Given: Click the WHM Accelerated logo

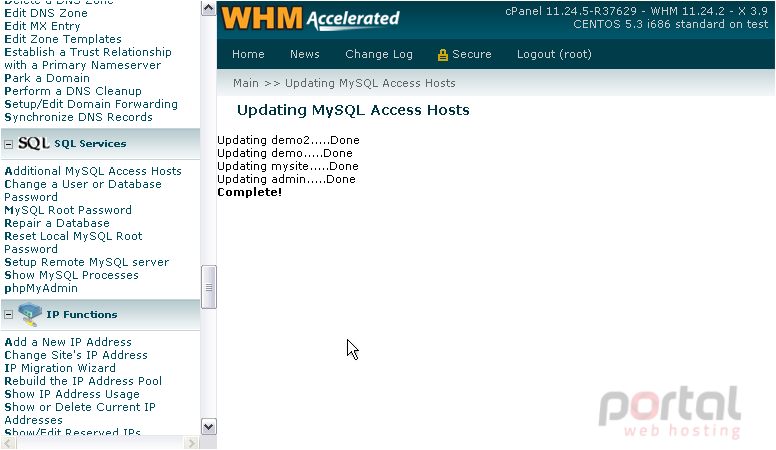Looking at the screenshot, I should 310,18.
